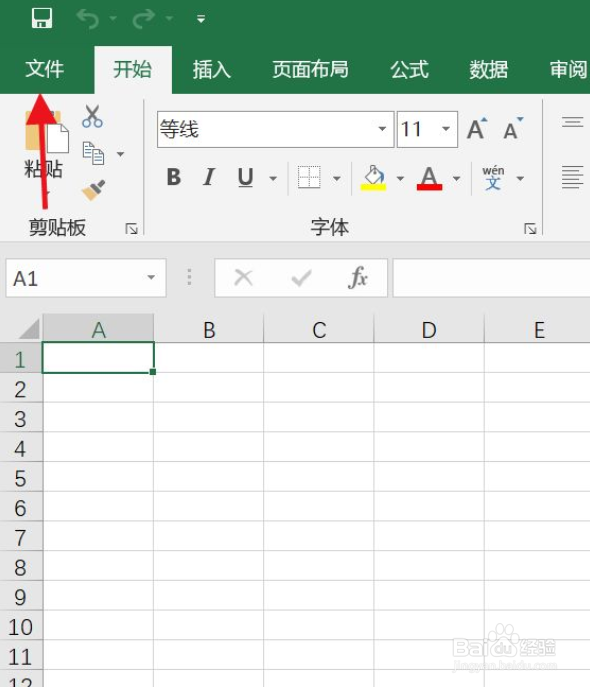Image resolution: width=590 pixels, height=687 pixels.
Task: Click the Cut scissors icon
Action: 92,117
